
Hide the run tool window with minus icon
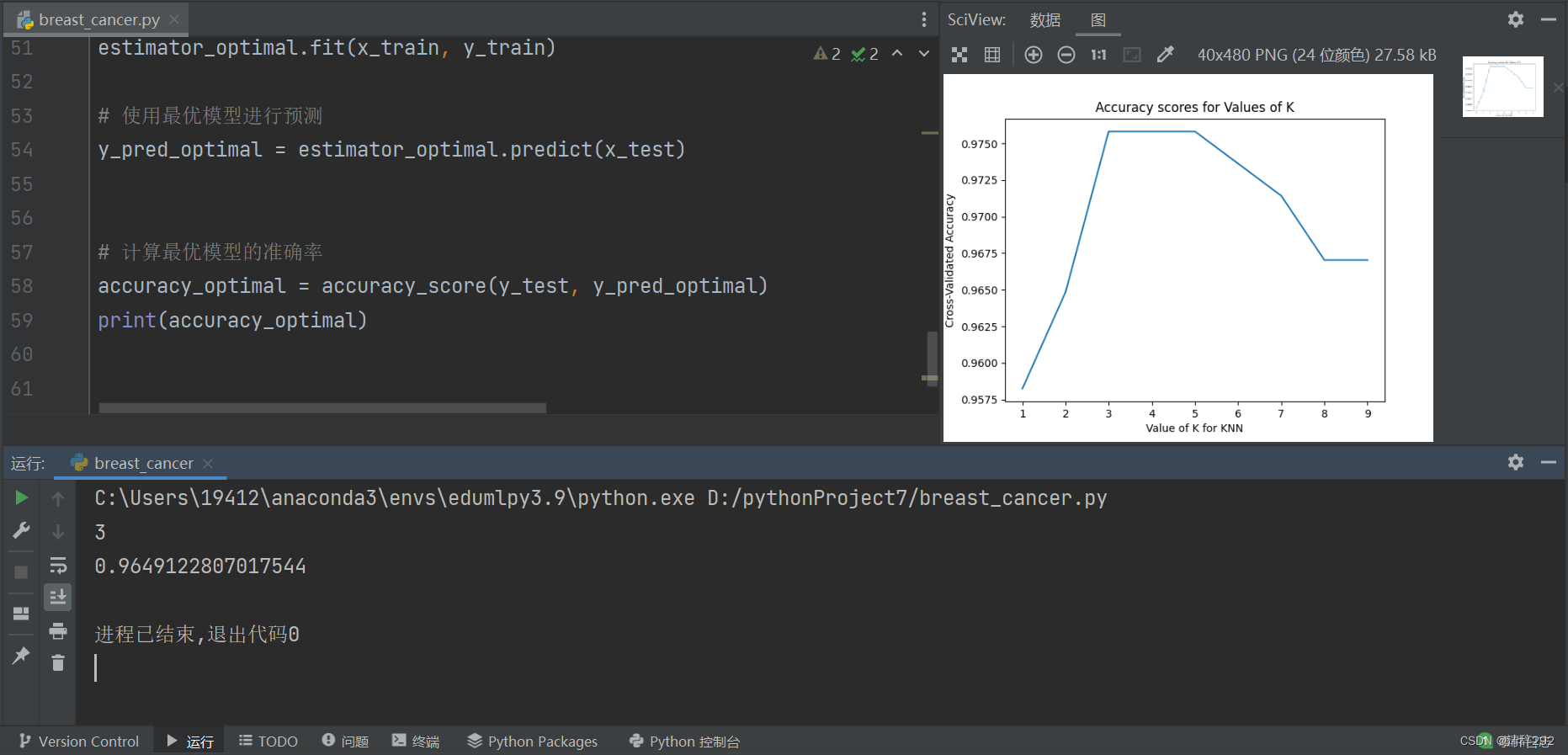[1549, 462]
